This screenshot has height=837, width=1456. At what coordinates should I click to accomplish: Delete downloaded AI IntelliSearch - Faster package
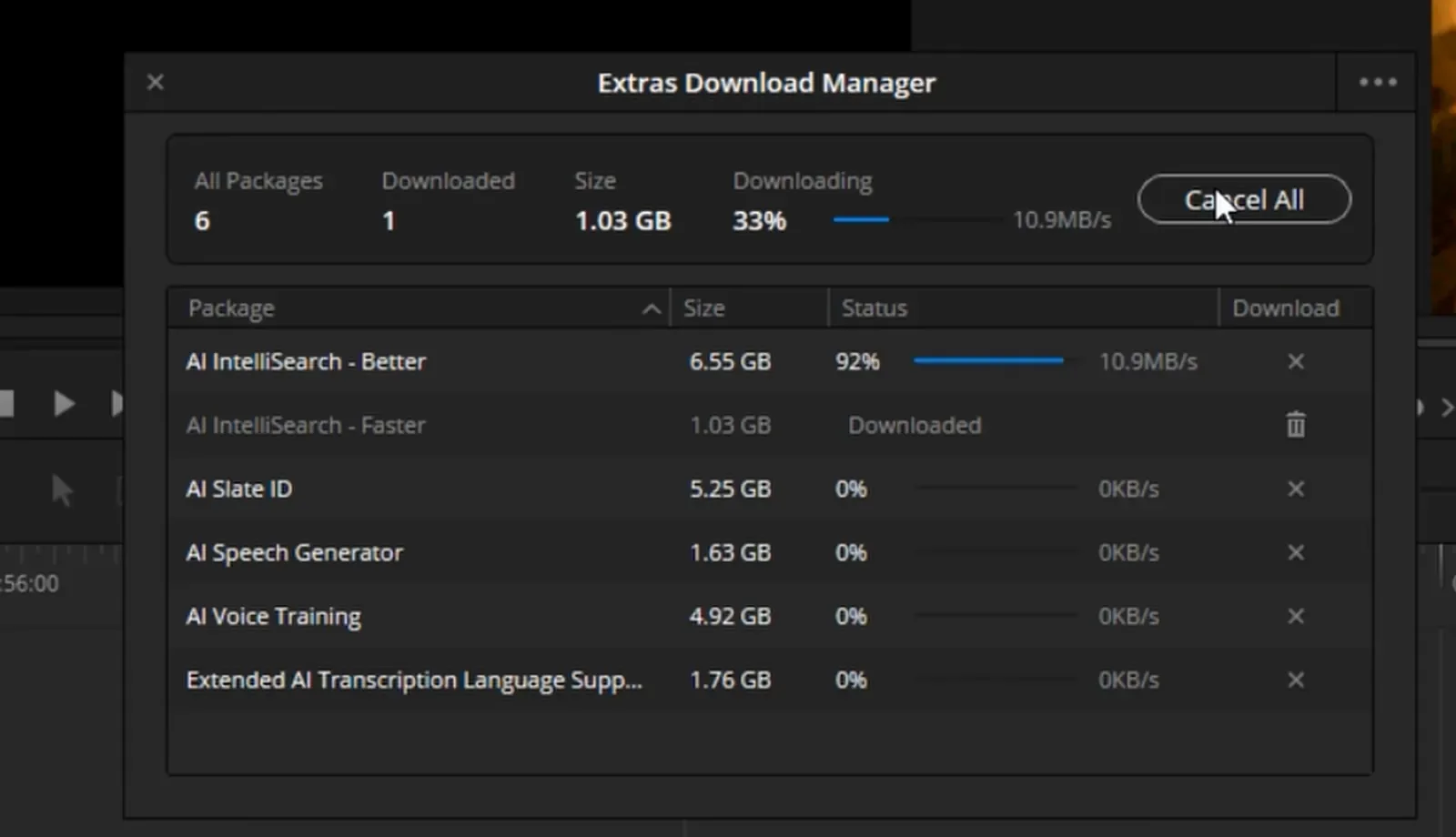tap(1296, 425)
